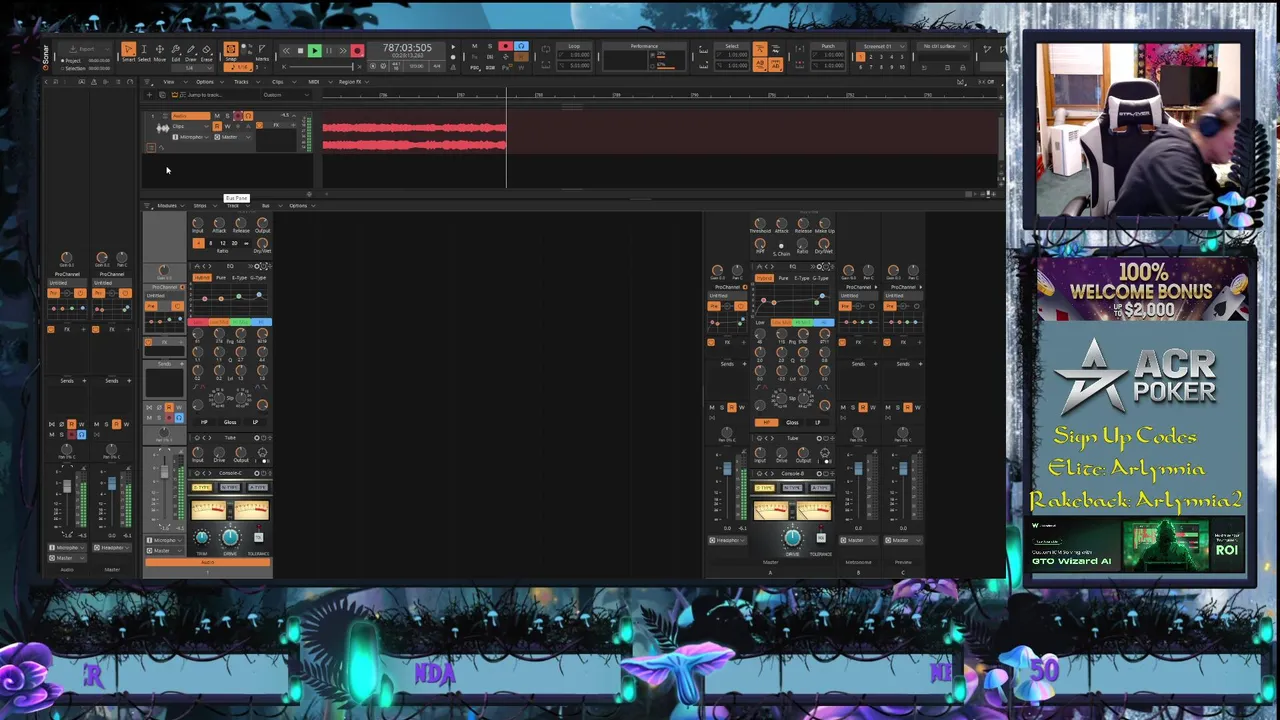Click the Audio strip volume fader
Image resolution: width=1280 pixels, height=720 pixels.
pos(164,471)
